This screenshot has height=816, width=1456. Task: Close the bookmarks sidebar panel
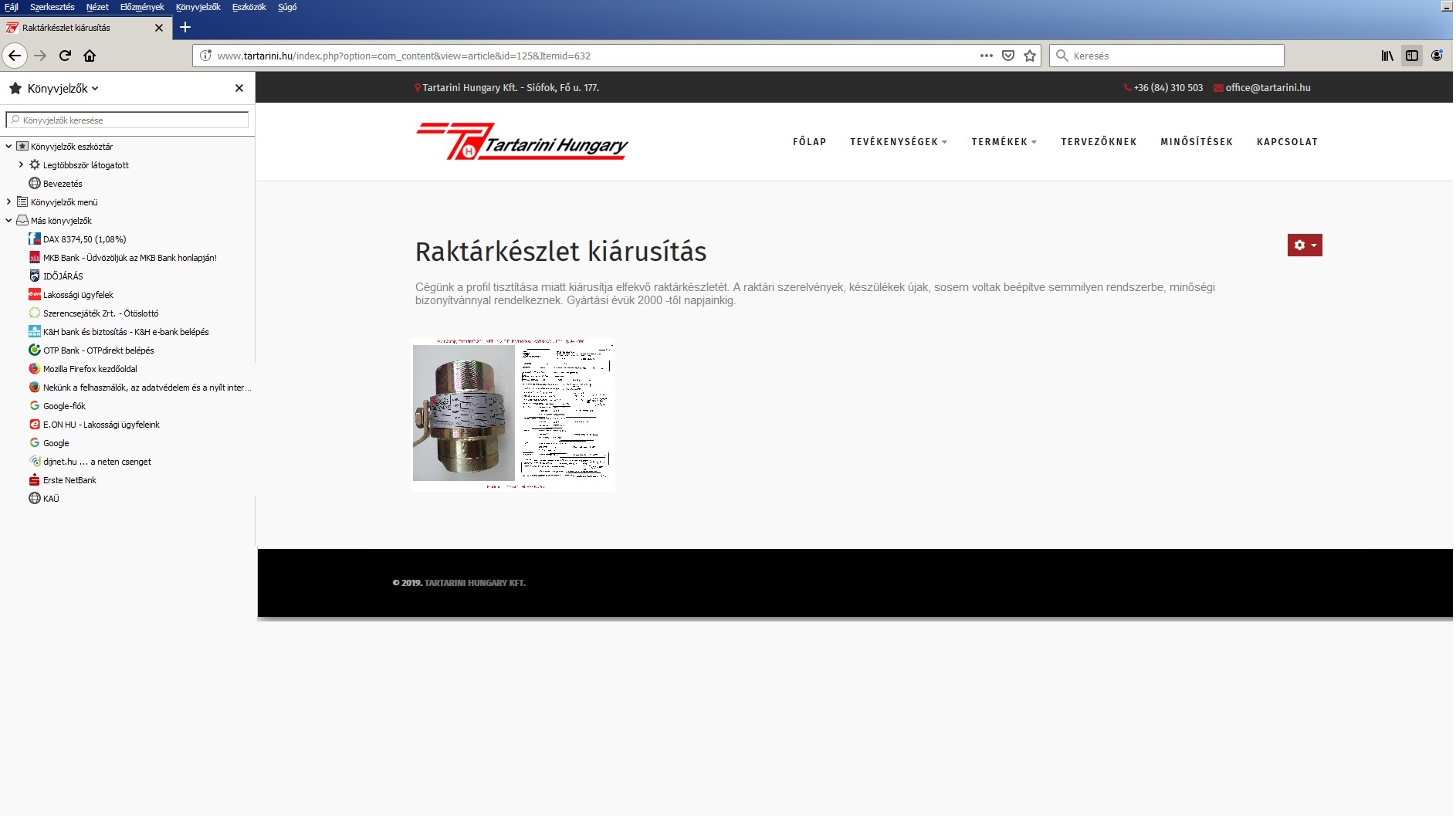(x=239, y=89)
